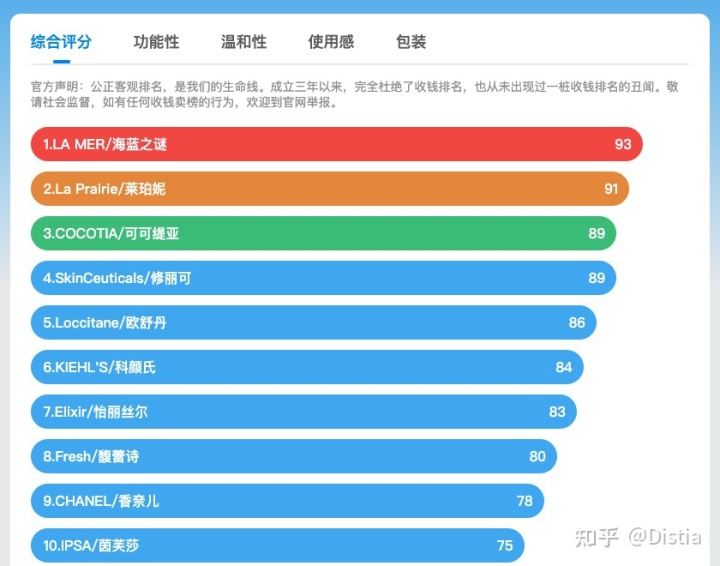The image size is (720, 566).
Task: Open the Loccitane/欧舒丹 ranking entry
Action: tap(105, 323)
